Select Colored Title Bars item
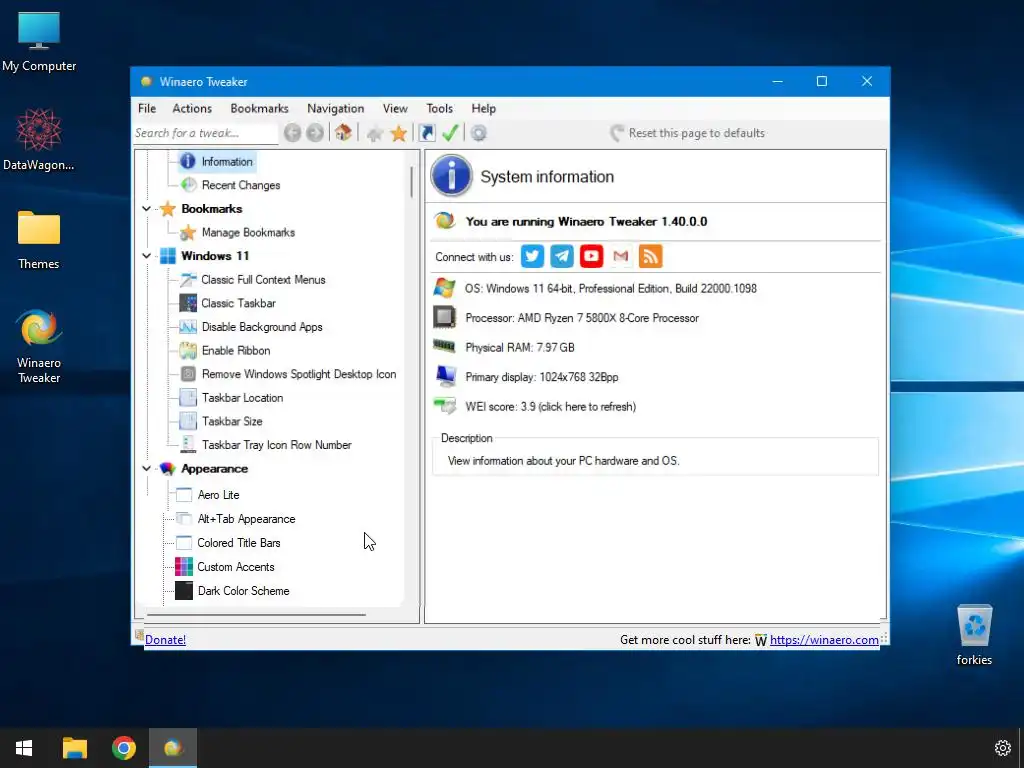1024x768 pixels. [x=229, y=543]
